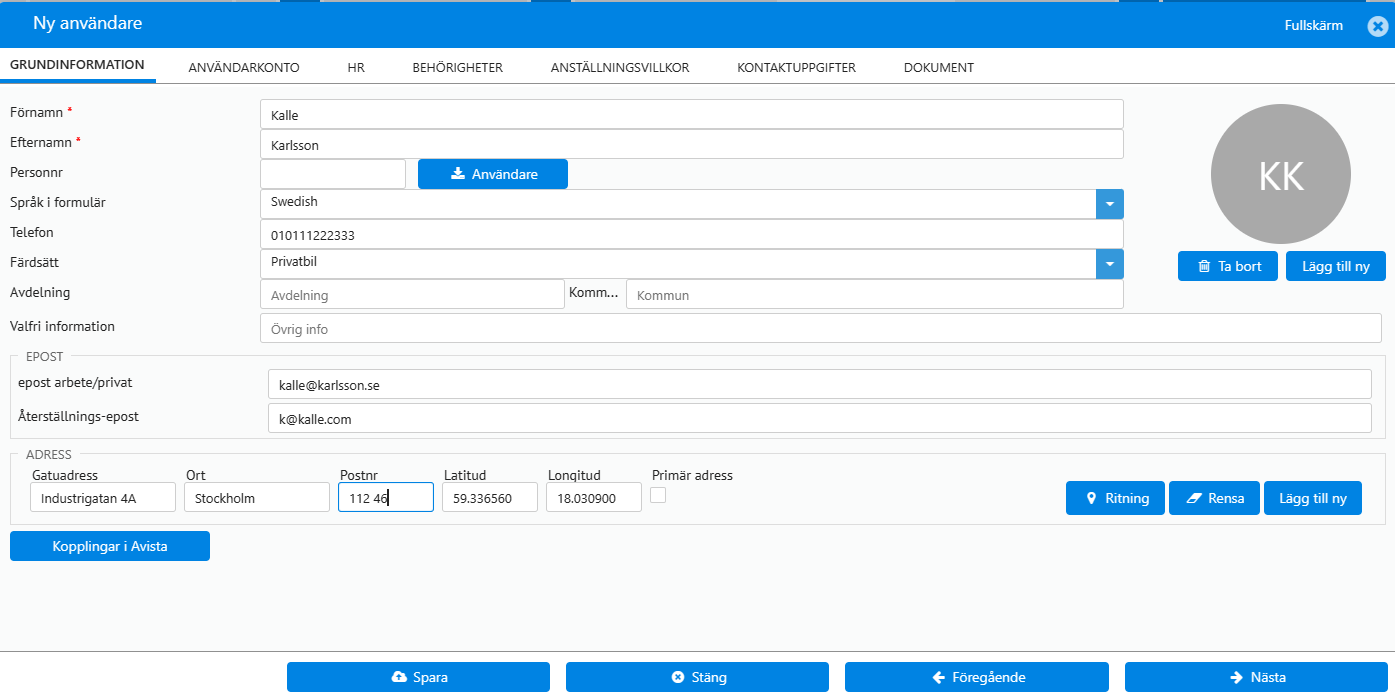This screenshot has width=1395, height=699.
Task: Open the HR tab
Action: pos(356,67)
